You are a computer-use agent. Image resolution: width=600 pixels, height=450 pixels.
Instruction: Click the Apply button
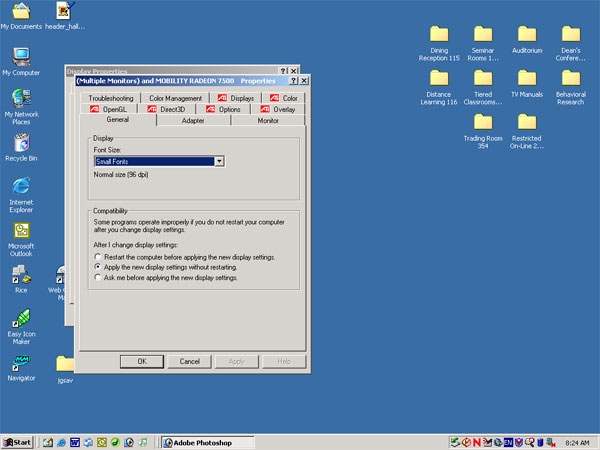[236, 361]
